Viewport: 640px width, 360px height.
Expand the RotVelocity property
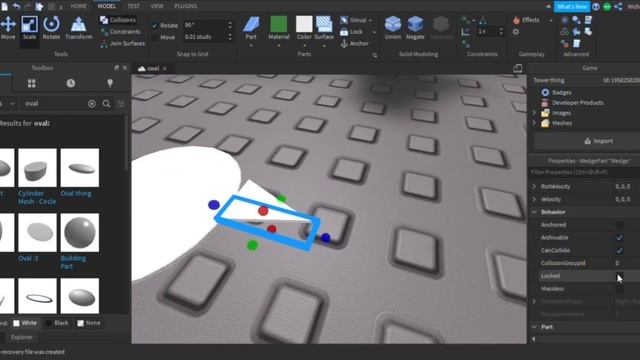click(534, 187)
